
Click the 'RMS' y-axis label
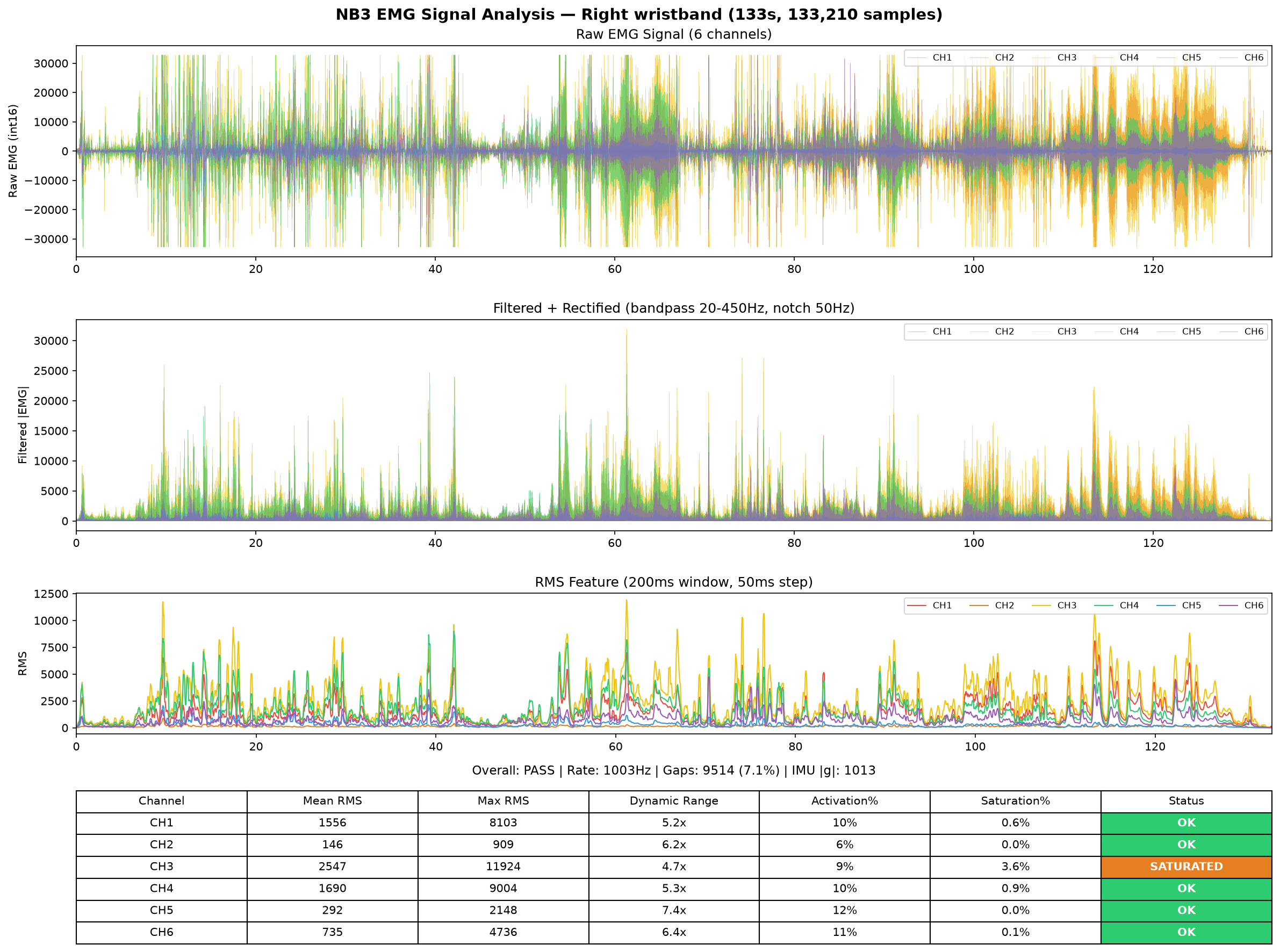coord(23,663)
